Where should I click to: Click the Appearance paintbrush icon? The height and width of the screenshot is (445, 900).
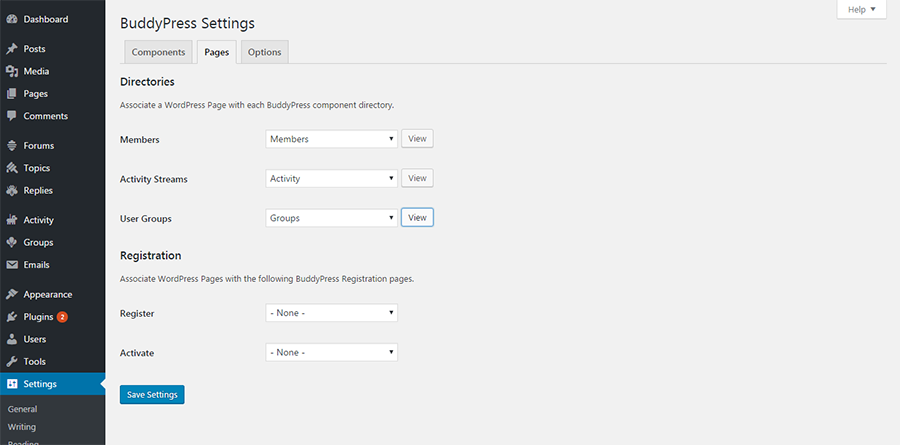[11, 295]
